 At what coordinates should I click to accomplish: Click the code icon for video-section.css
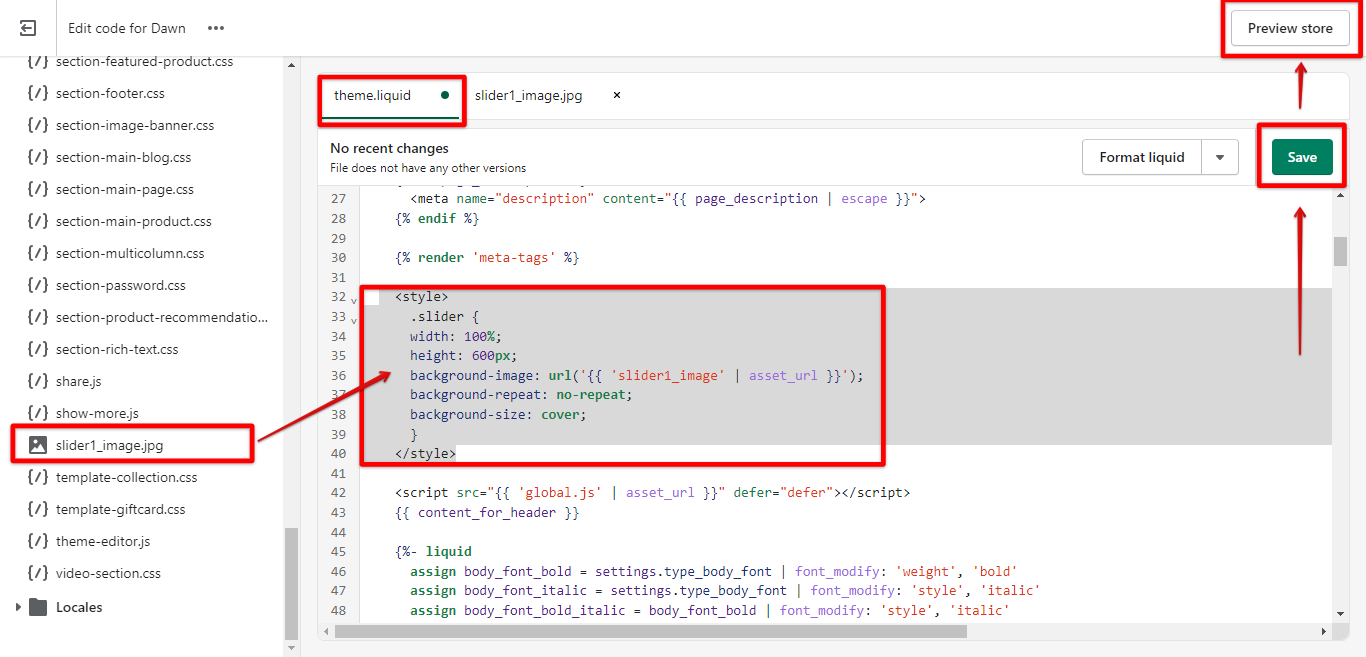coord(38,573)
